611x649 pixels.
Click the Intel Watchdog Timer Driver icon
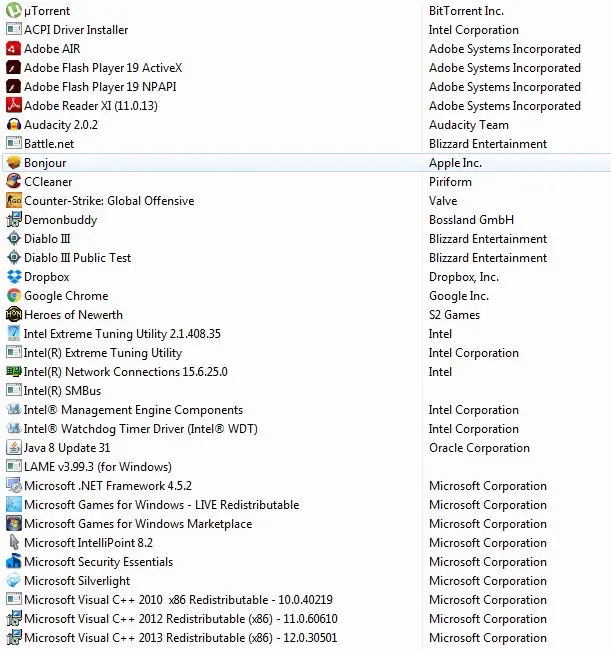click(14, 429)
